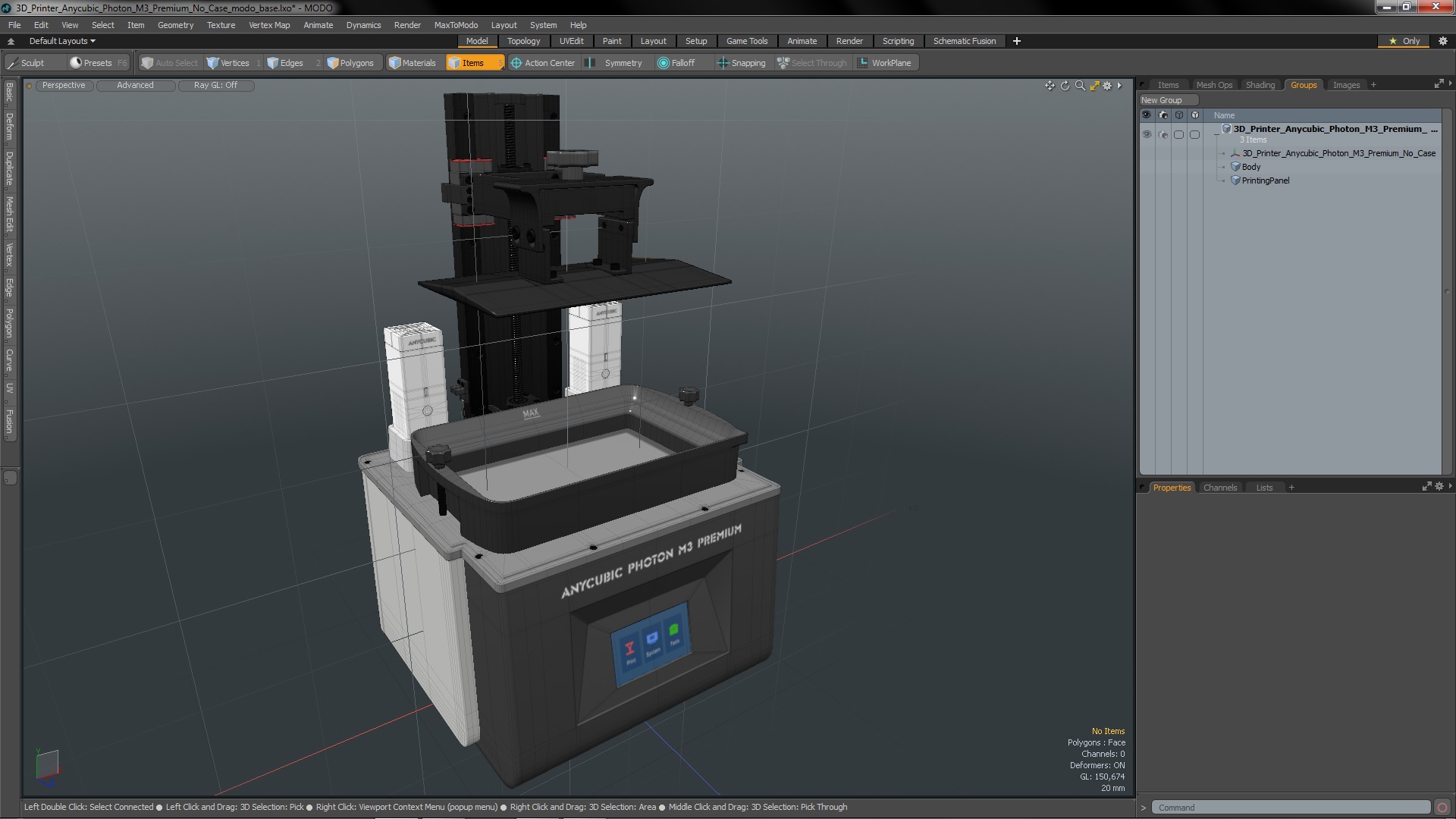This screenshot has height=819, width=1456.
Task: Open the Vertex Map menu
Action: point(269,25)
